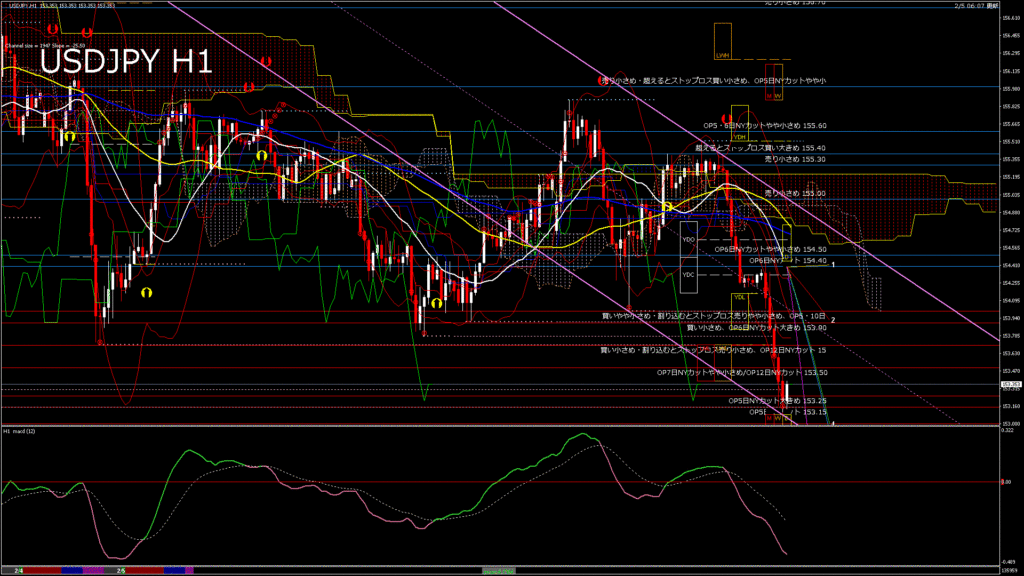Click the 2/5 date marker on time axis
The height and width of the screenshot is (576, 1024).
pos(119,570)
